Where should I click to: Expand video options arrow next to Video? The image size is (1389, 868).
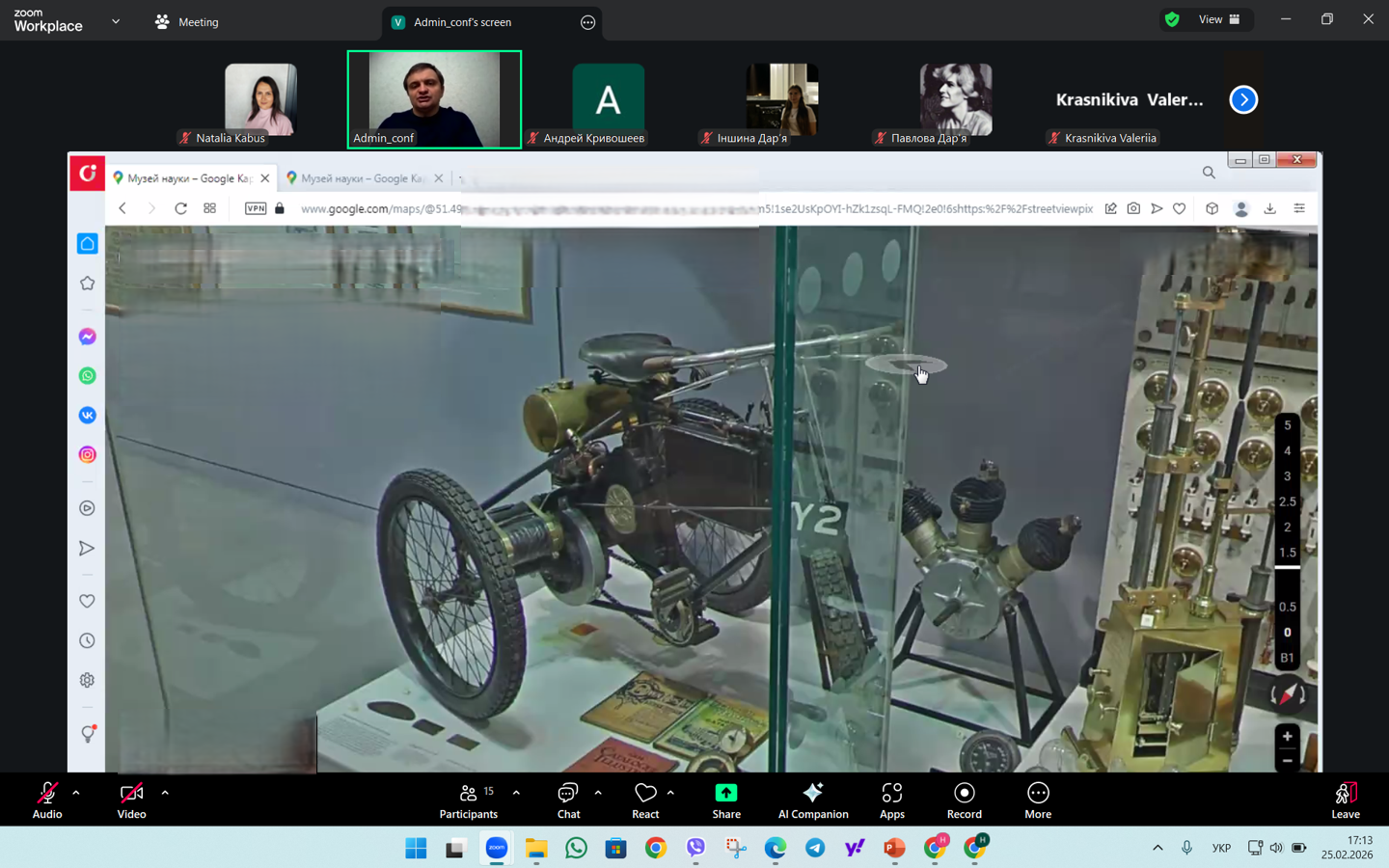coord(165,793)
